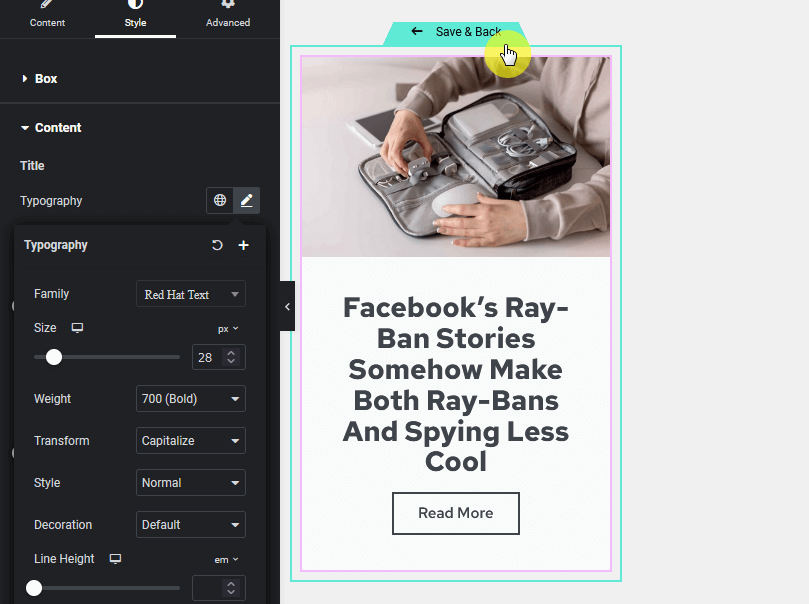Click the Save & Back button
809x604 pixels.
coord(455,33)
